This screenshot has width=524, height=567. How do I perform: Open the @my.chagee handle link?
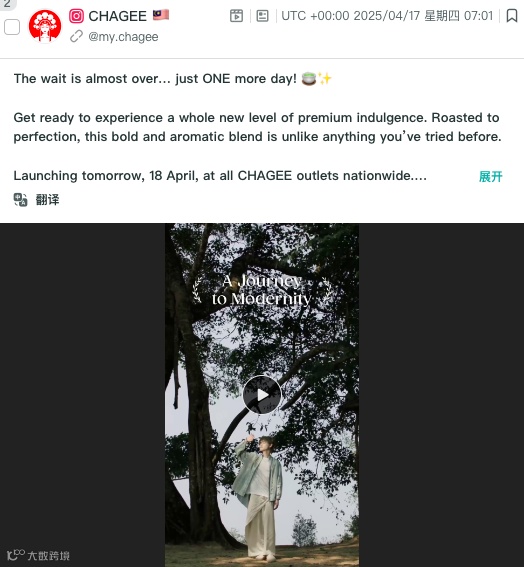(x=123, y=37)
